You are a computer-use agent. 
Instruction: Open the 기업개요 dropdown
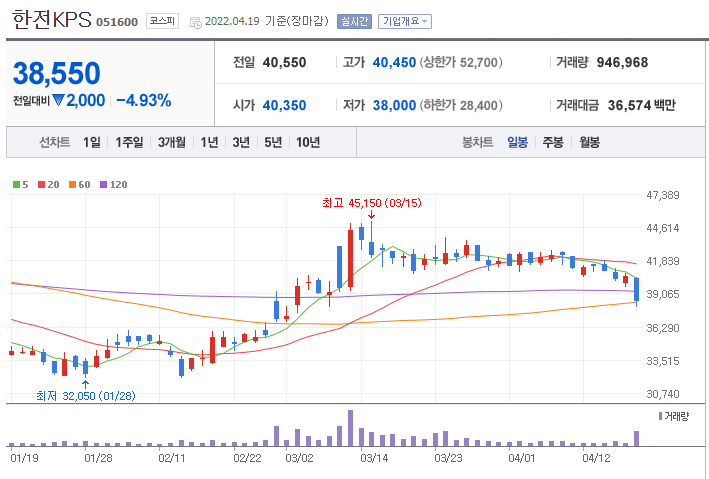tap(405, 21)
